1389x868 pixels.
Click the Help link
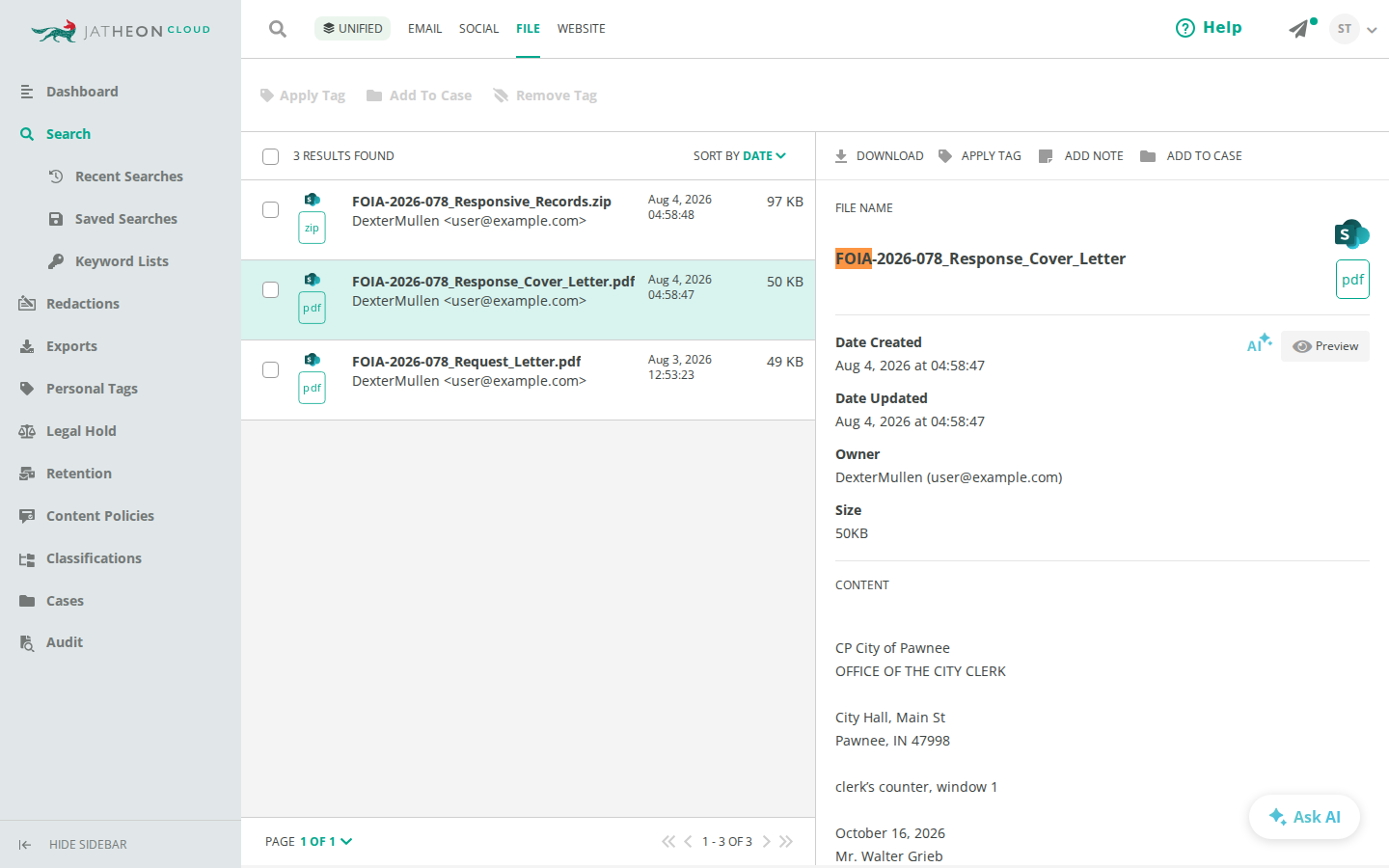[1209, 28]
